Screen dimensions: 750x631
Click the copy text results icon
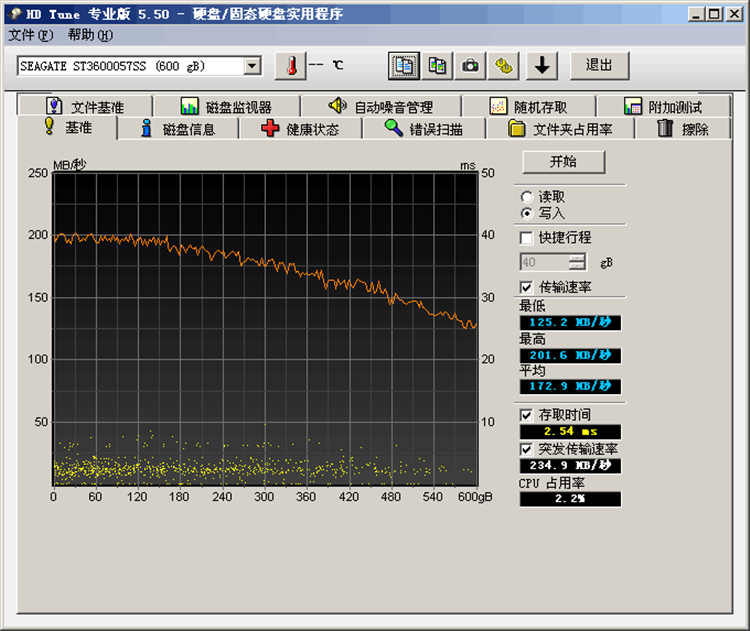403,66
